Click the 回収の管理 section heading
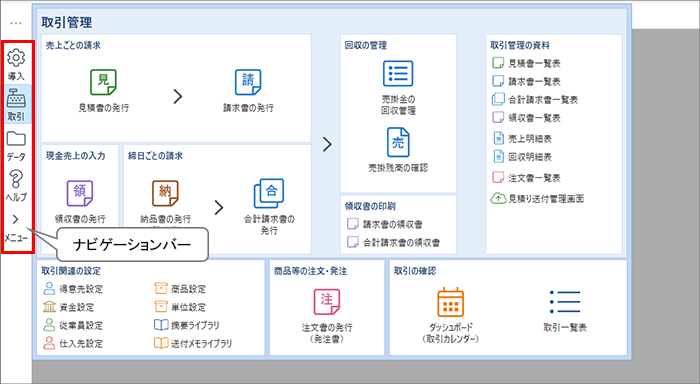 366,45
